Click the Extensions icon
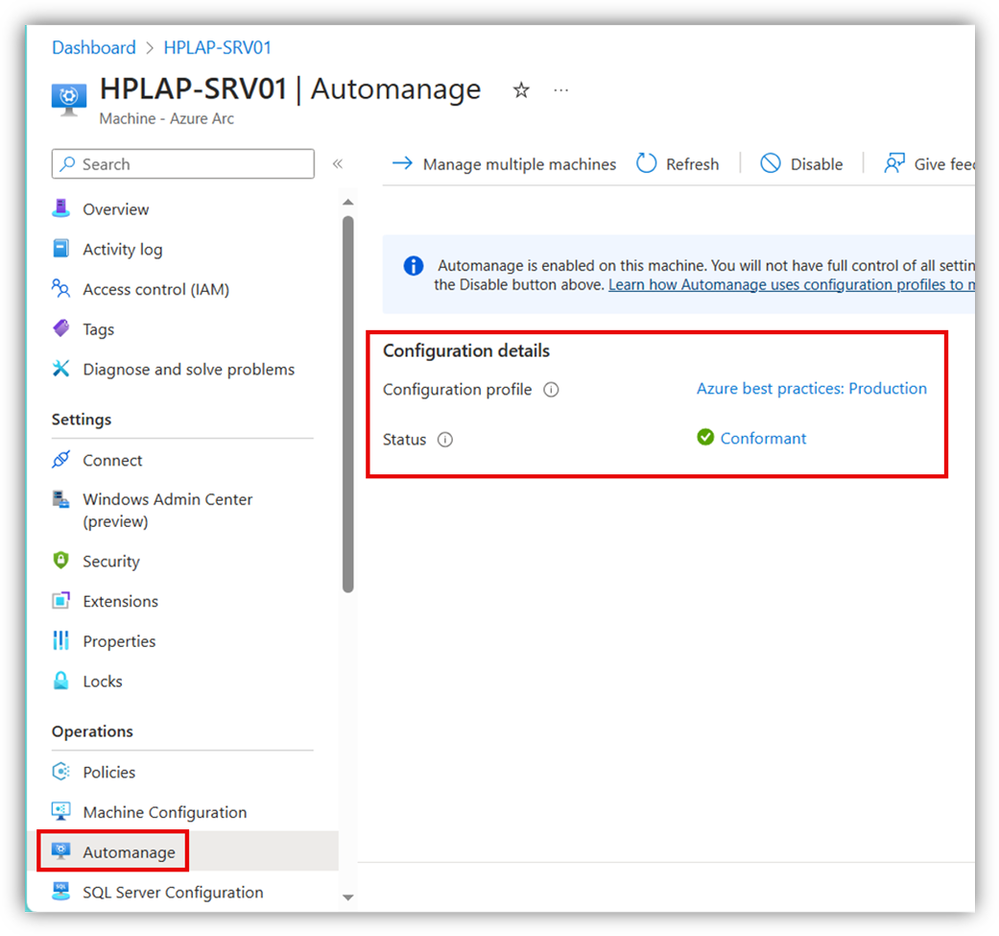Viewport: 999px width, 936px height. click(61, 600)
